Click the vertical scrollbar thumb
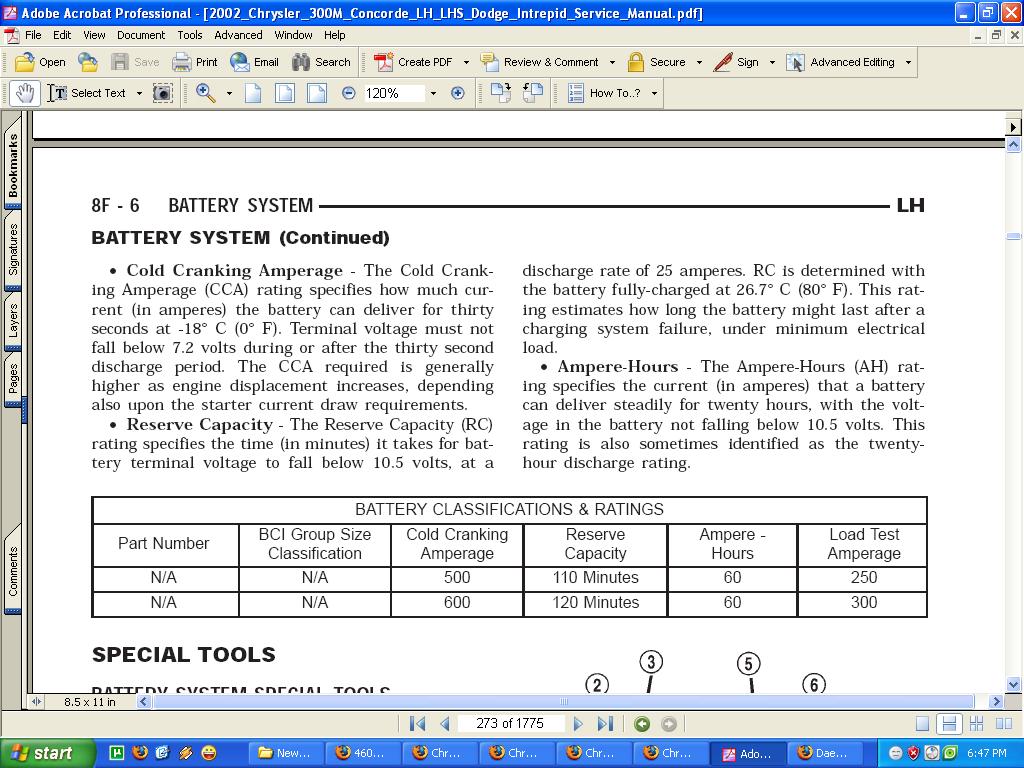This screenshot has height=768, width=1024. (1014, 236)
